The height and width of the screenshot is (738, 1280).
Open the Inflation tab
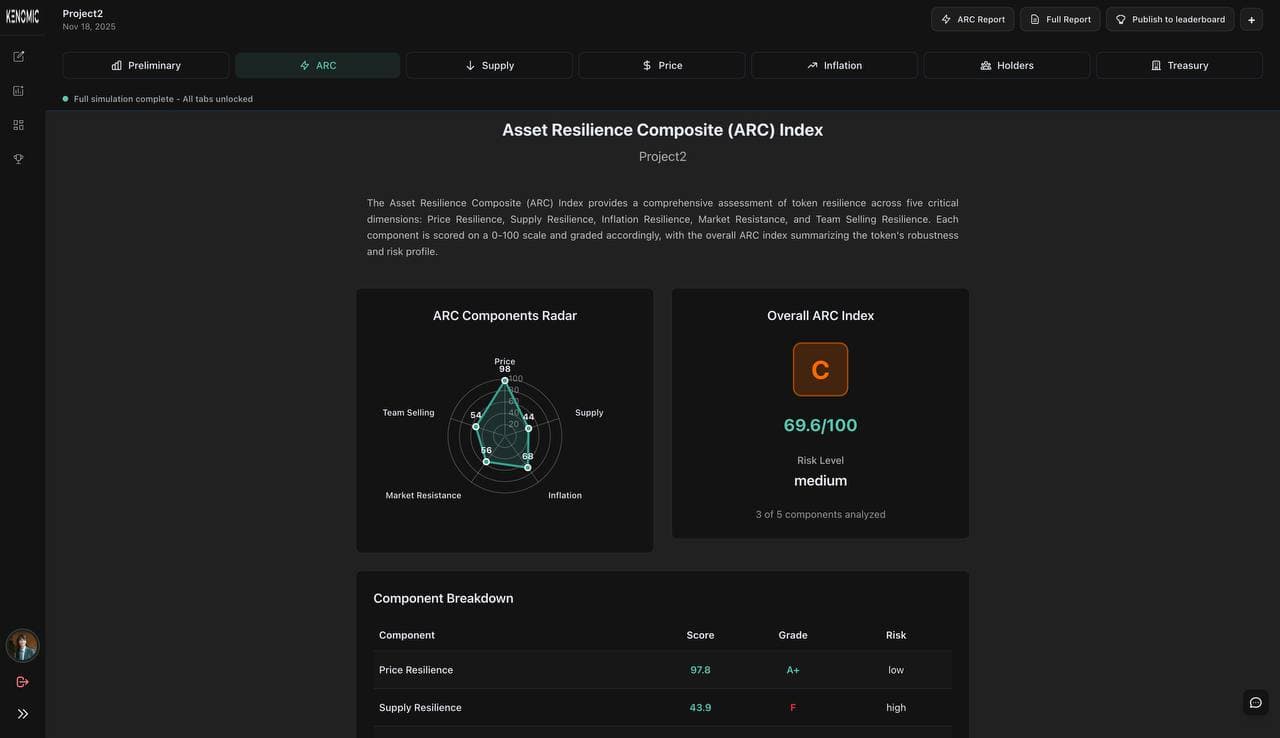pos(834,64)
